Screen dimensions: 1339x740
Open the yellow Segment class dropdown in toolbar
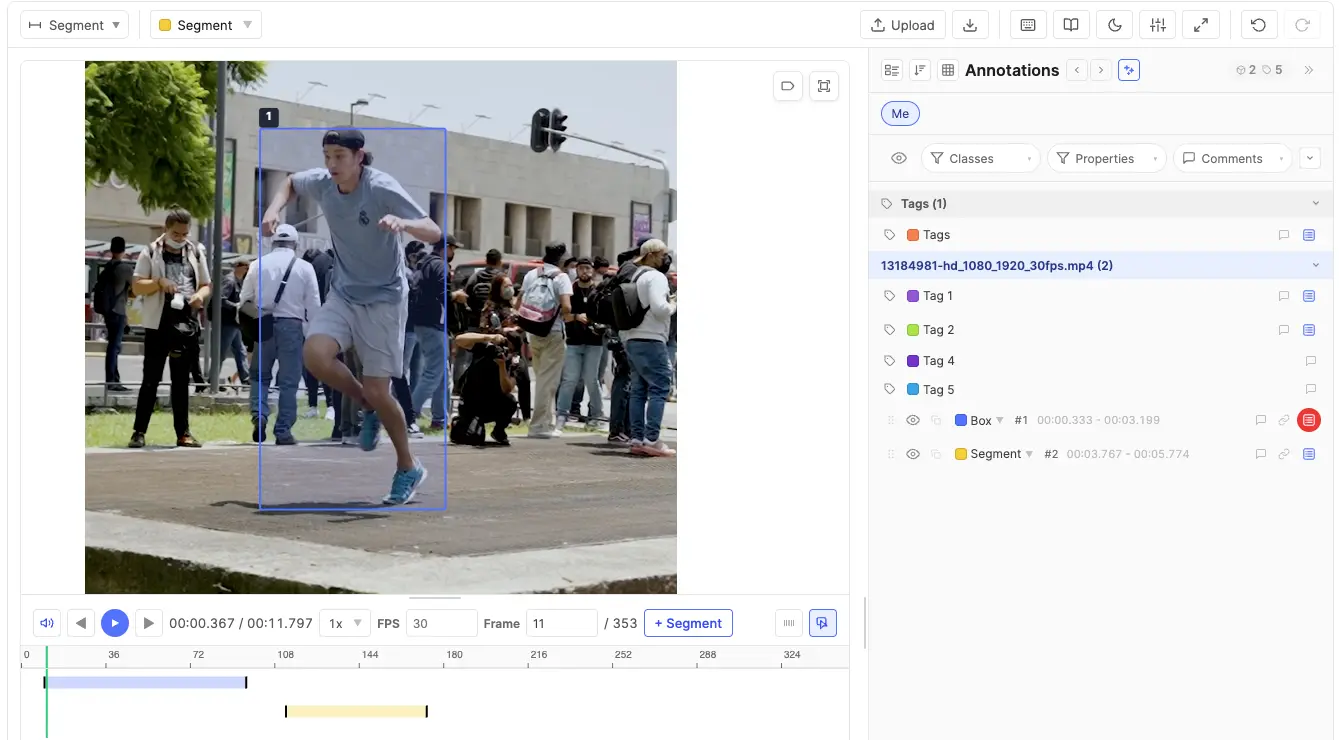click(206, 25)
